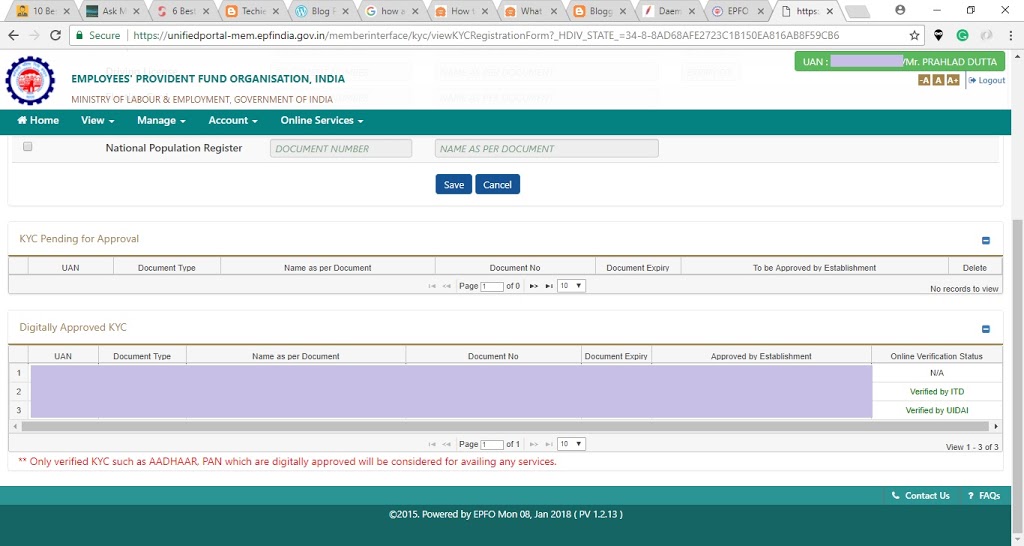1024x546 pixels.
Task: Change rows per page in pending KYC table
Action: tap(571, 286)
